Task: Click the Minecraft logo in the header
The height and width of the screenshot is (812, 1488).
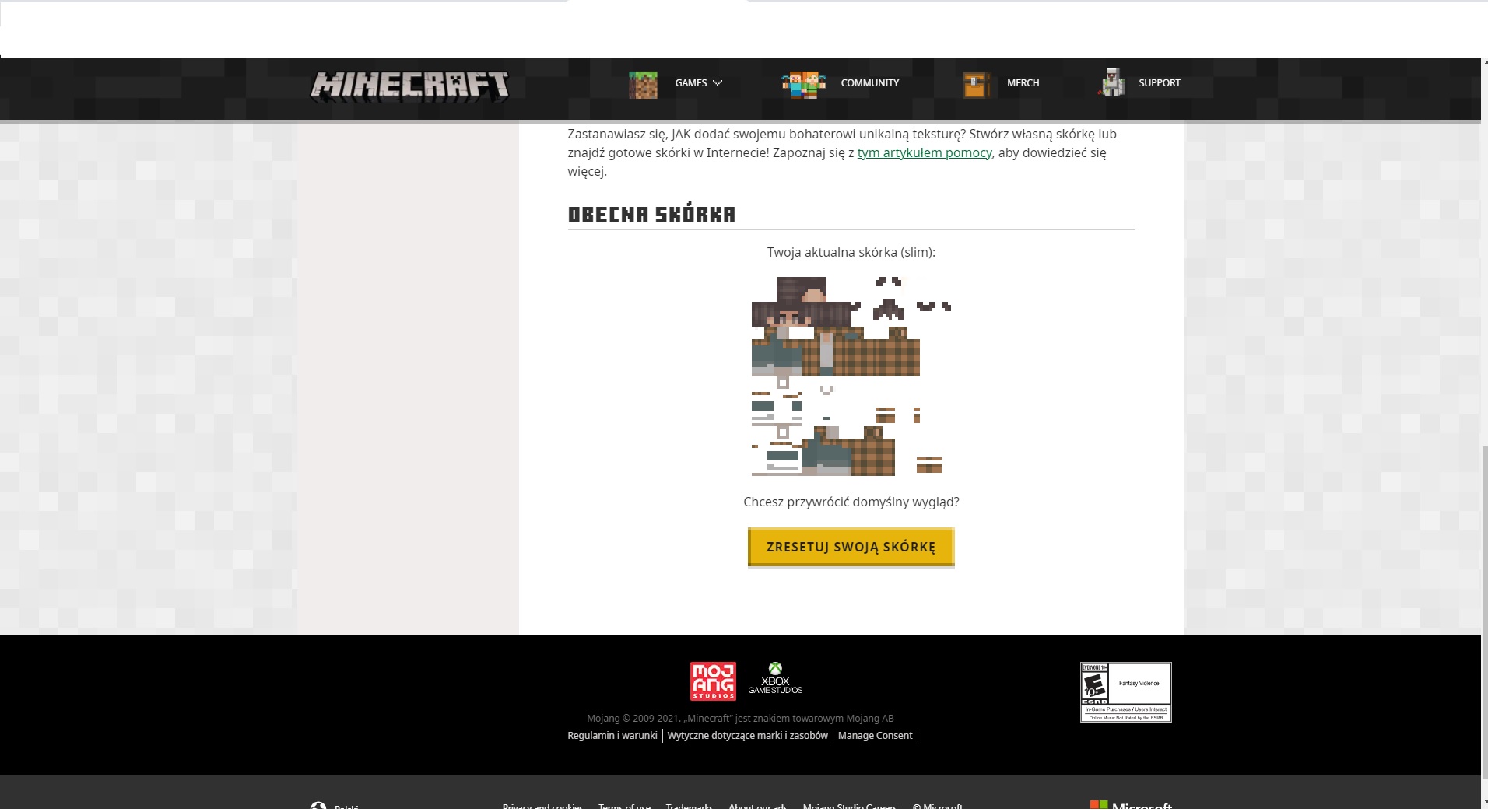Action: click(x=409, y=86)
